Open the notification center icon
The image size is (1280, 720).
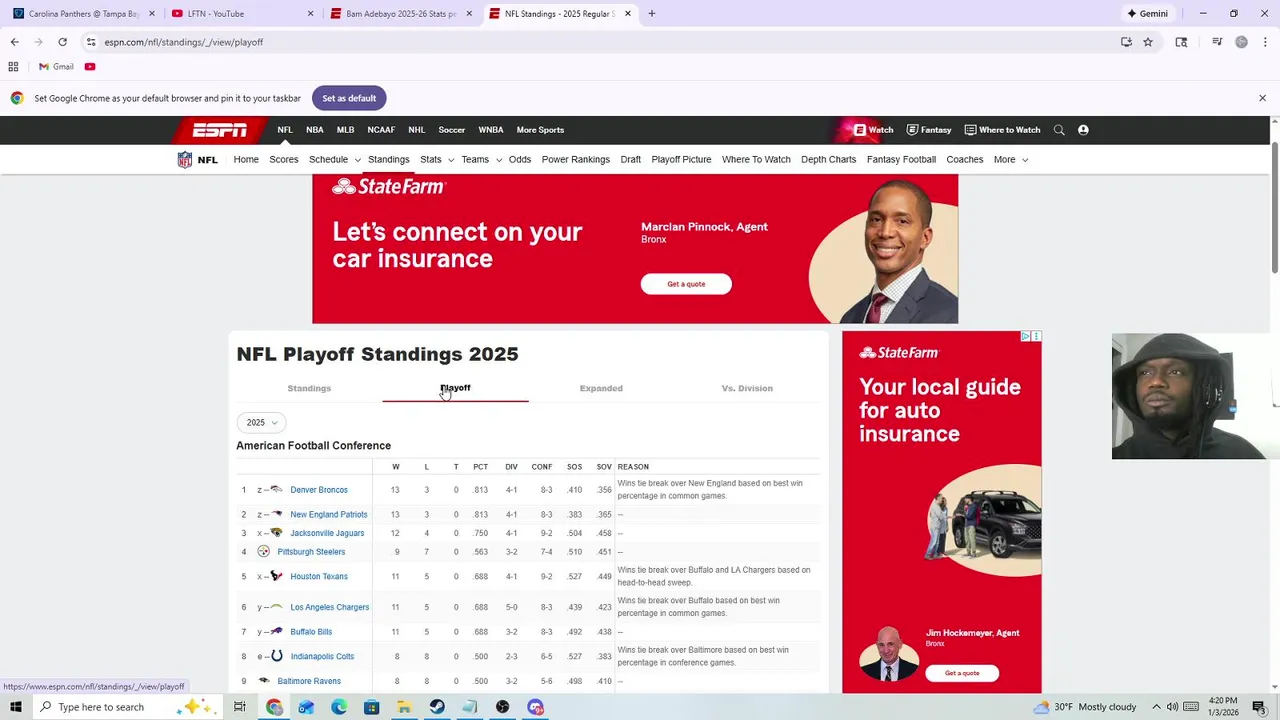(x=1259, y=707)
